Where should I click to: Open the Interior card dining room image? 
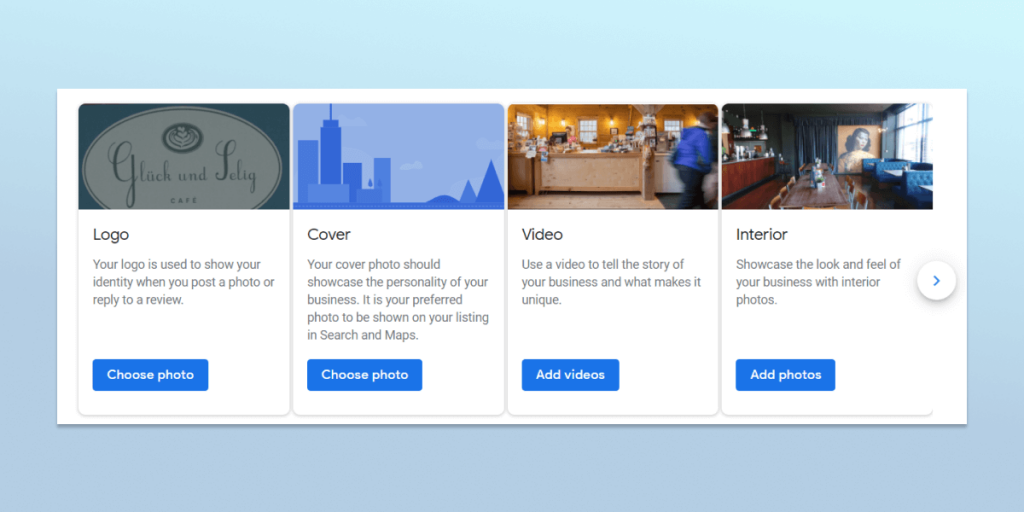tap(827, 156)
